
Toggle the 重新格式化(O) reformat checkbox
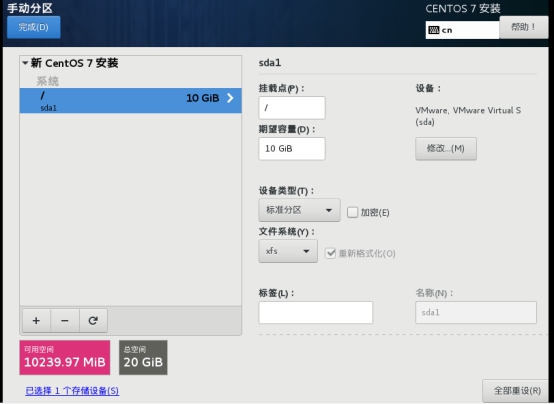pos(330,253)
